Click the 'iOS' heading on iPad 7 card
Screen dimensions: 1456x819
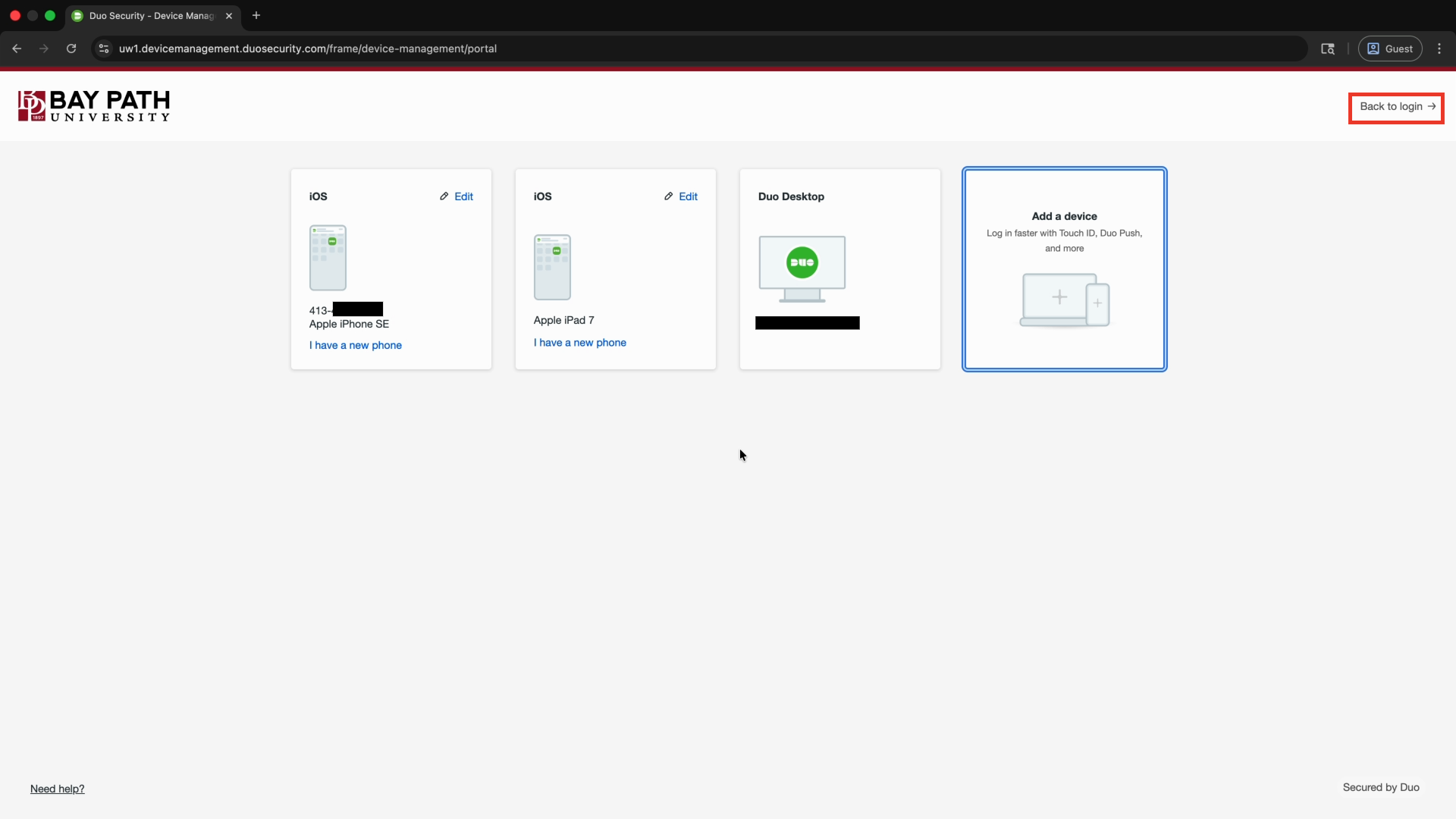click(x=543, y=196)
